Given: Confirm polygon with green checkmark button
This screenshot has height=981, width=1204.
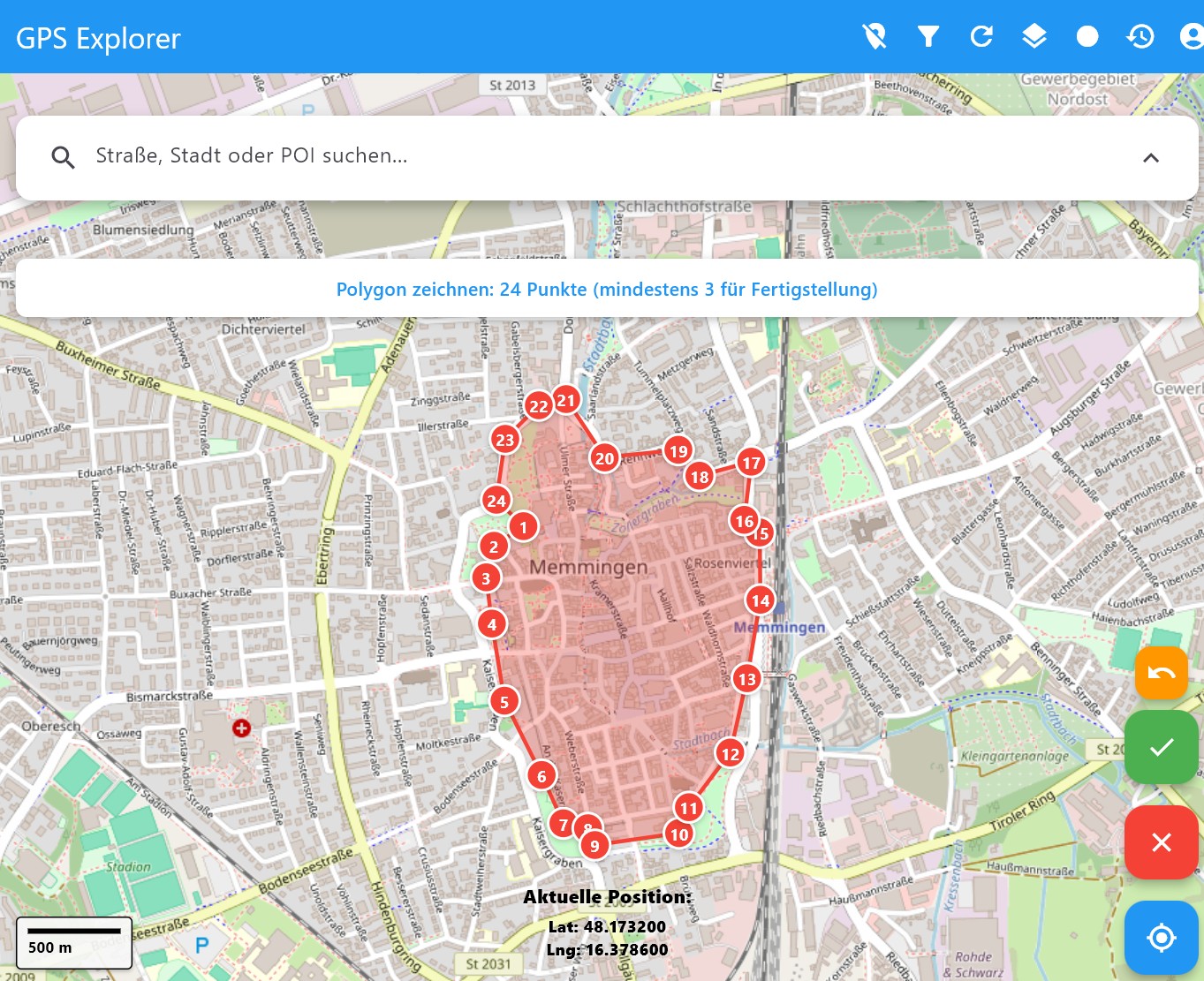Looking at the screenshot, I should coord(1161,747).
